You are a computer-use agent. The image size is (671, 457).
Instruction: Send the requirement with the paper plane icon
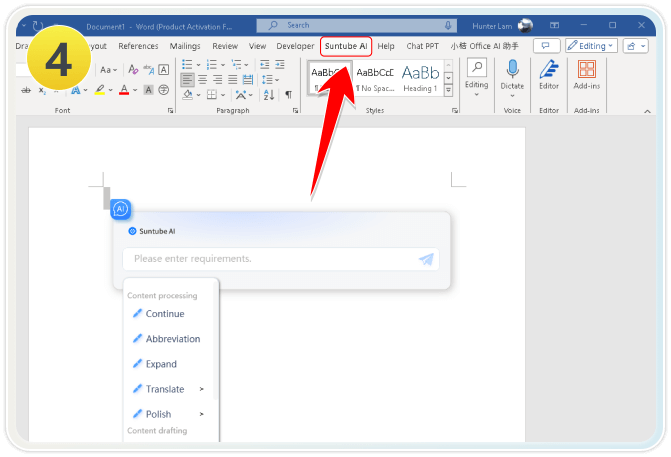[426, 259]
